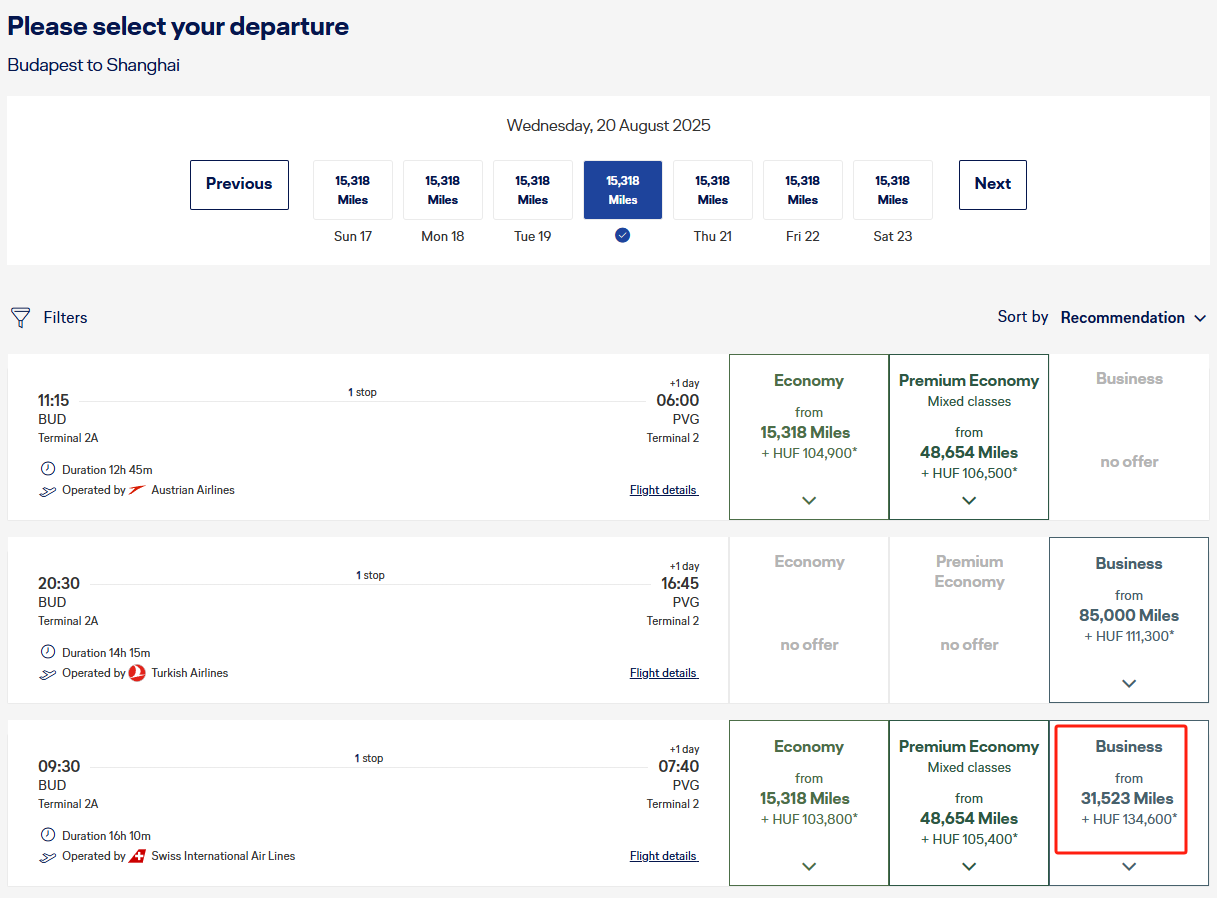Click the Next dates button
Screen dimensions: 1217x898
(x=992, y=184)
